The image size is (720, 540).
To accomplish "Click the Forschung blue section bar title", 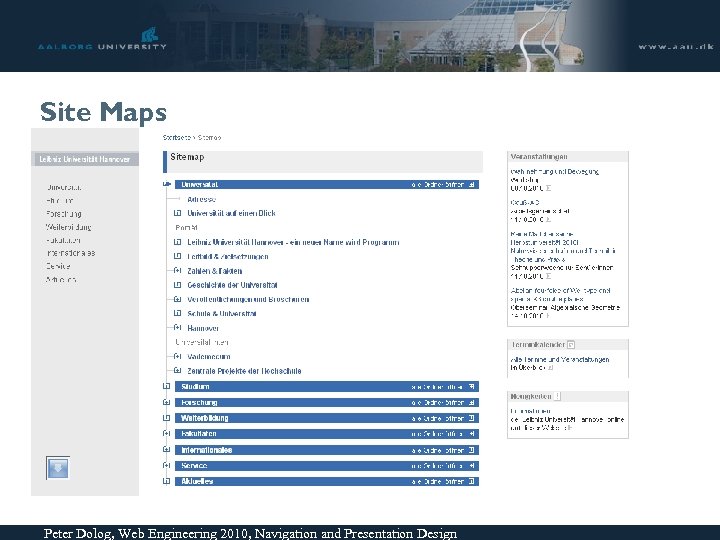I will [199, 403].
